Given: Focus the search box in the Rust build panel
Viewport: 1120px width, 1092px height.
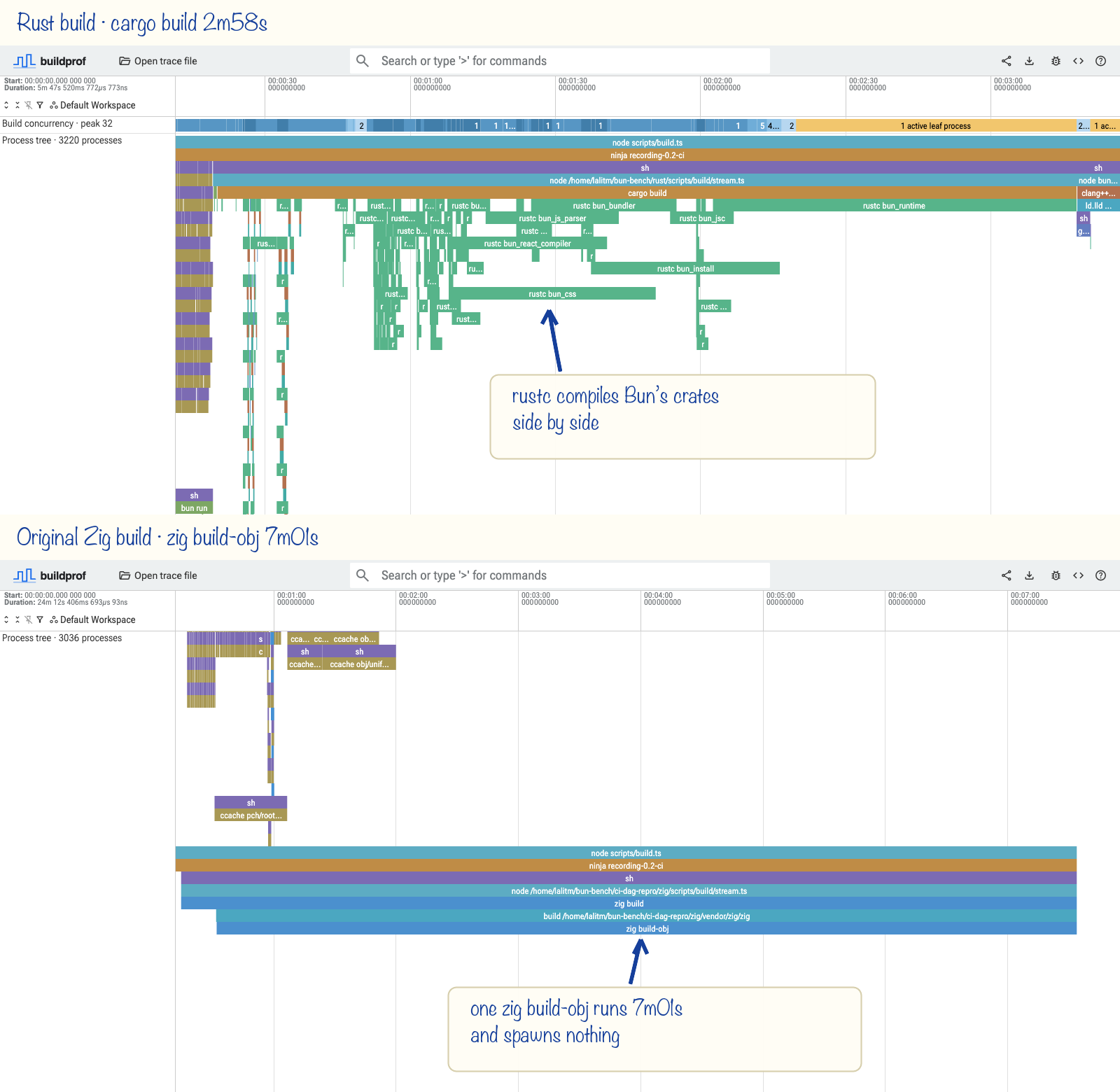Looking at the screenshot, I should pyautogui.click(x=560, y=61).
